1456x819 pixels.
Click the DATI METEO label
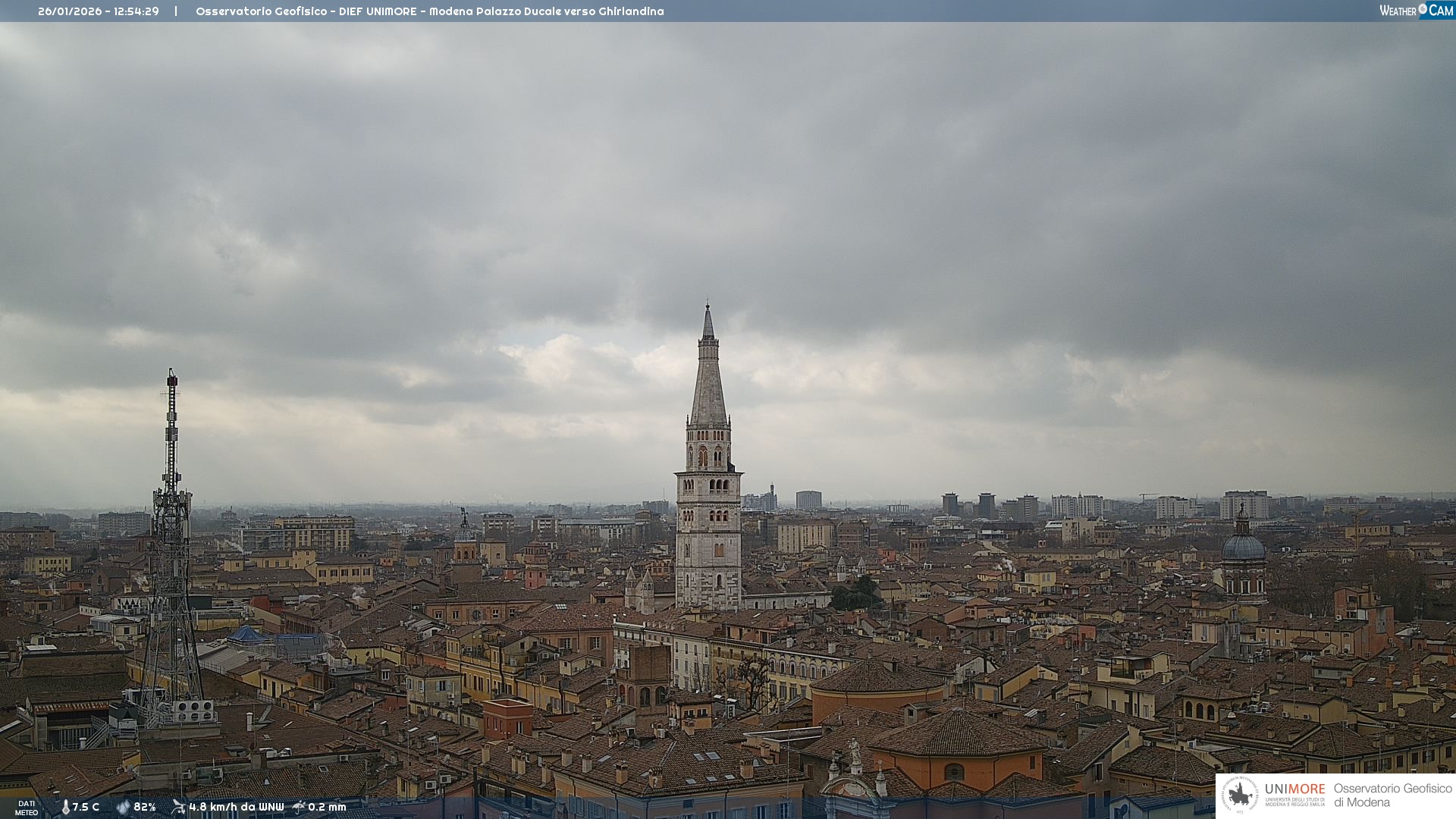click(x=27, y=808)
